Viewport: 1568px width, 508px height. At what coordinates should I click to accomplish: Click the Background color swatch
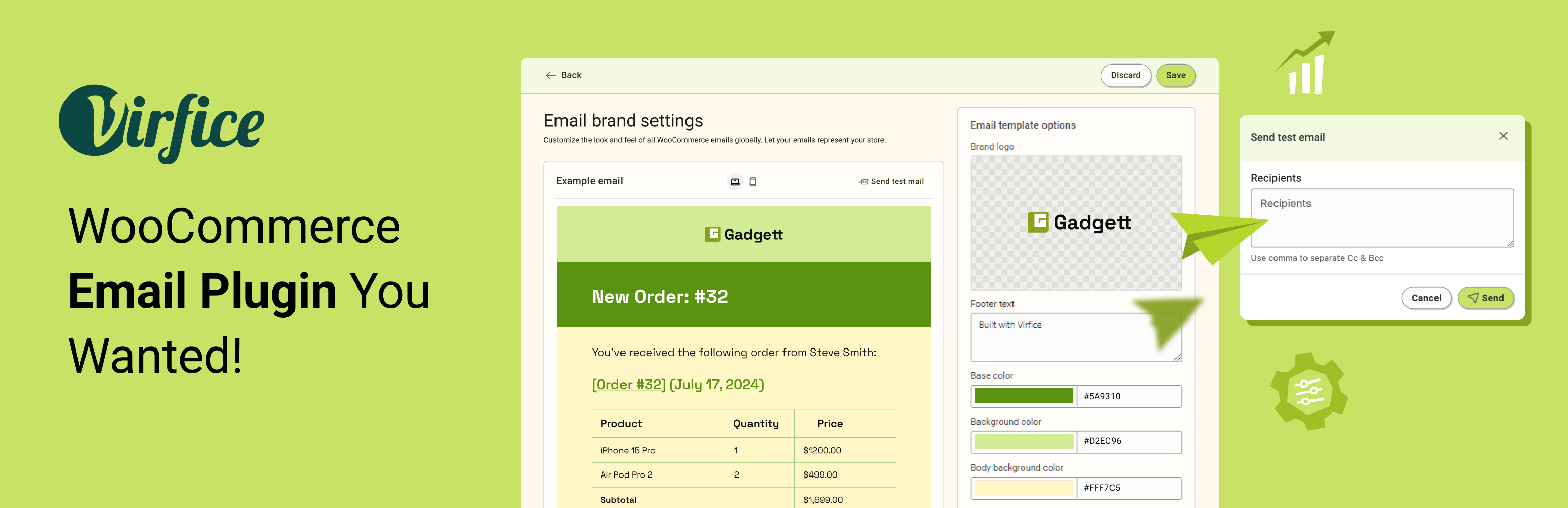coord(1024,441)
